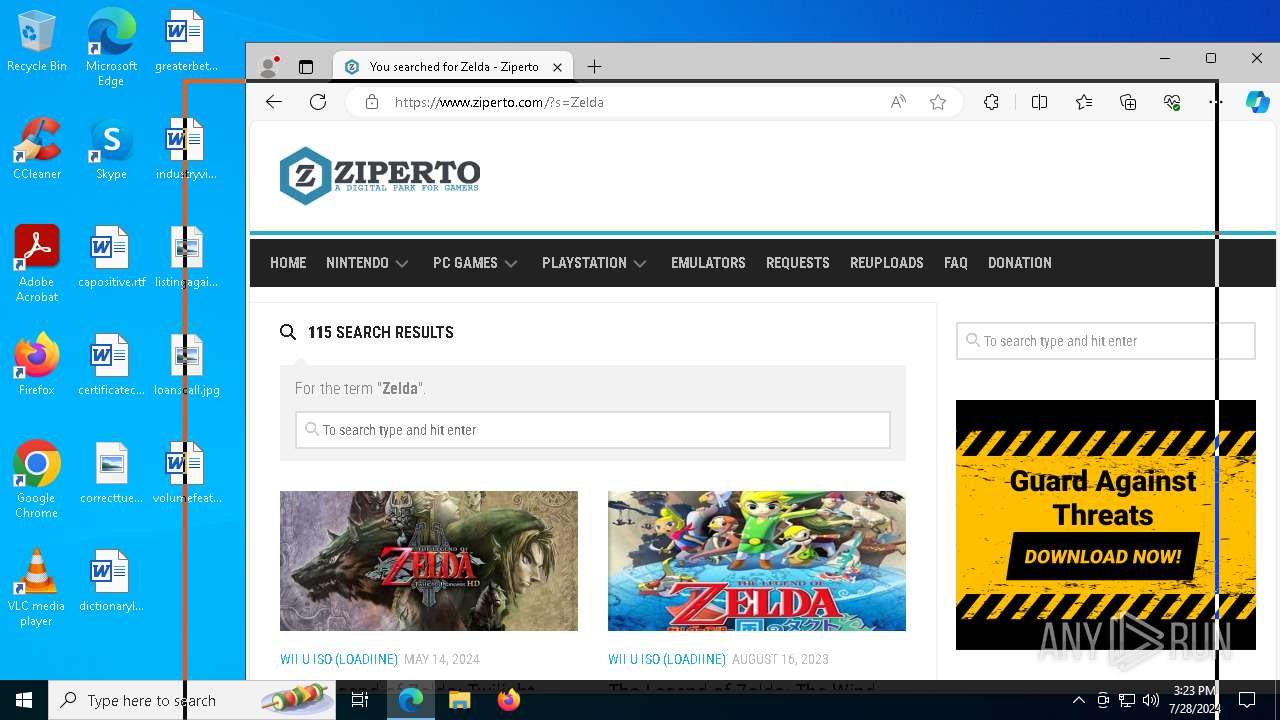Select loanscall.jpg desktop file
1280x720 pixels.
[x=187, y=365]
